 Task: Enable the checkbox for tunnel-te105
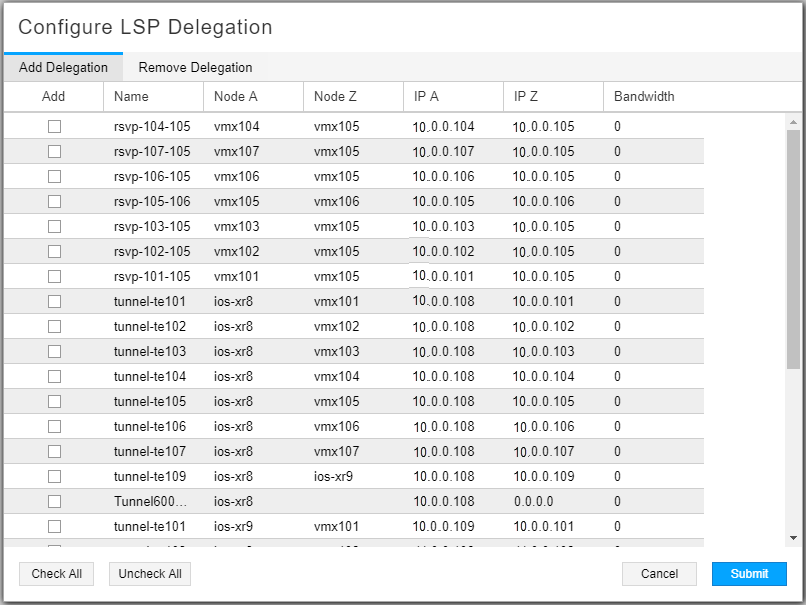pos(54,402)
